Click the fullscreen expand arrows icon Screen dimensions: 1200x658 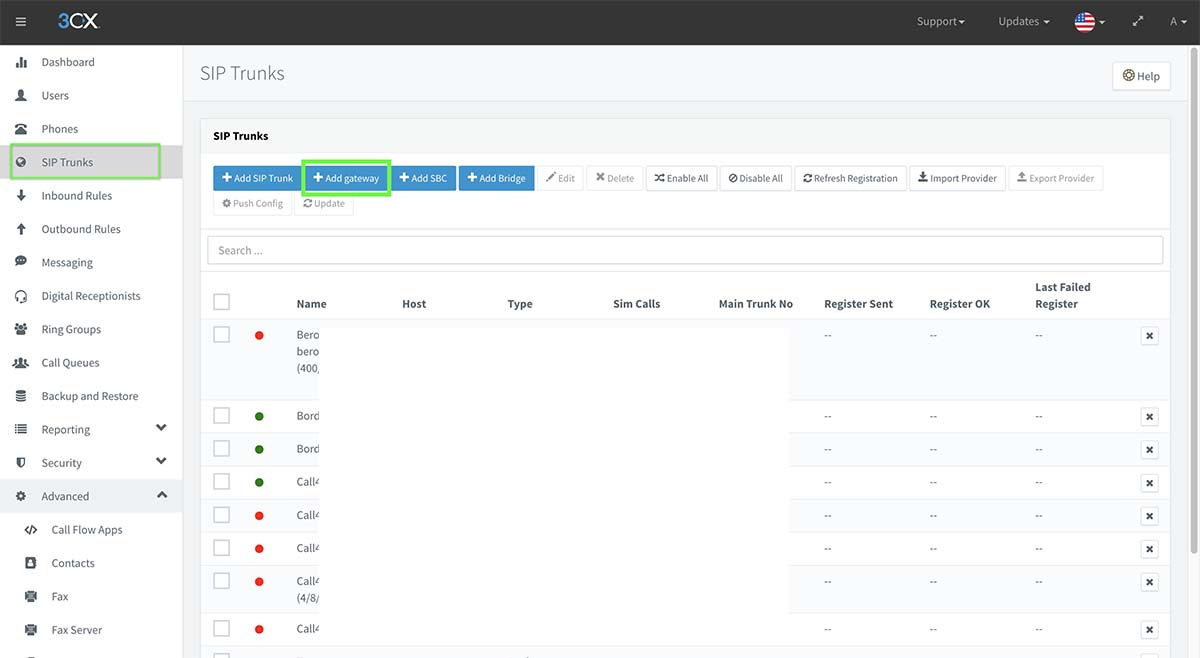coord(1138,22)
